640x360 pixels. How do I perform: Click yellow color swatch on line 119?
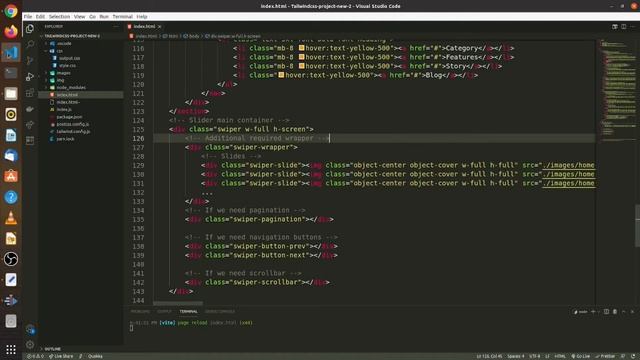click(x=281, y=75)
